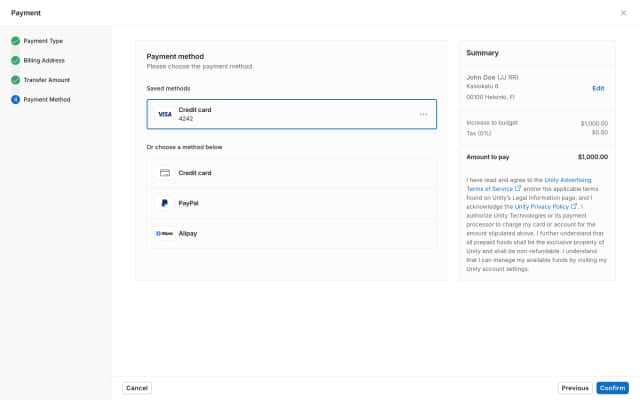
Task: Click the PayPal logo icon
Action: (x=164, y=203)
